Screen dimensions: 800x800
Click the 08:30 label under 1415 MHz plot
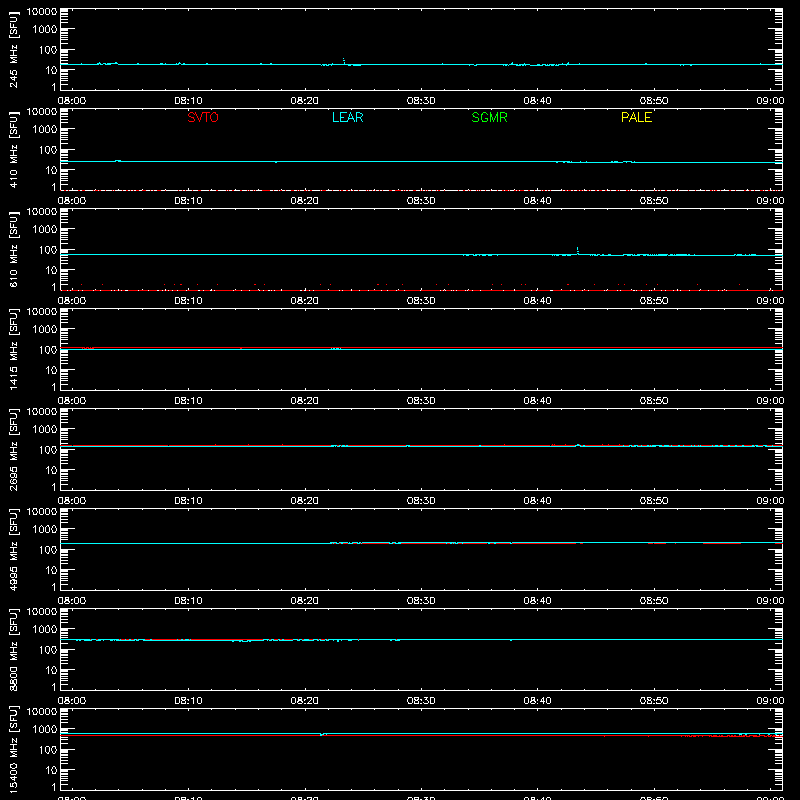coord(421,401)
